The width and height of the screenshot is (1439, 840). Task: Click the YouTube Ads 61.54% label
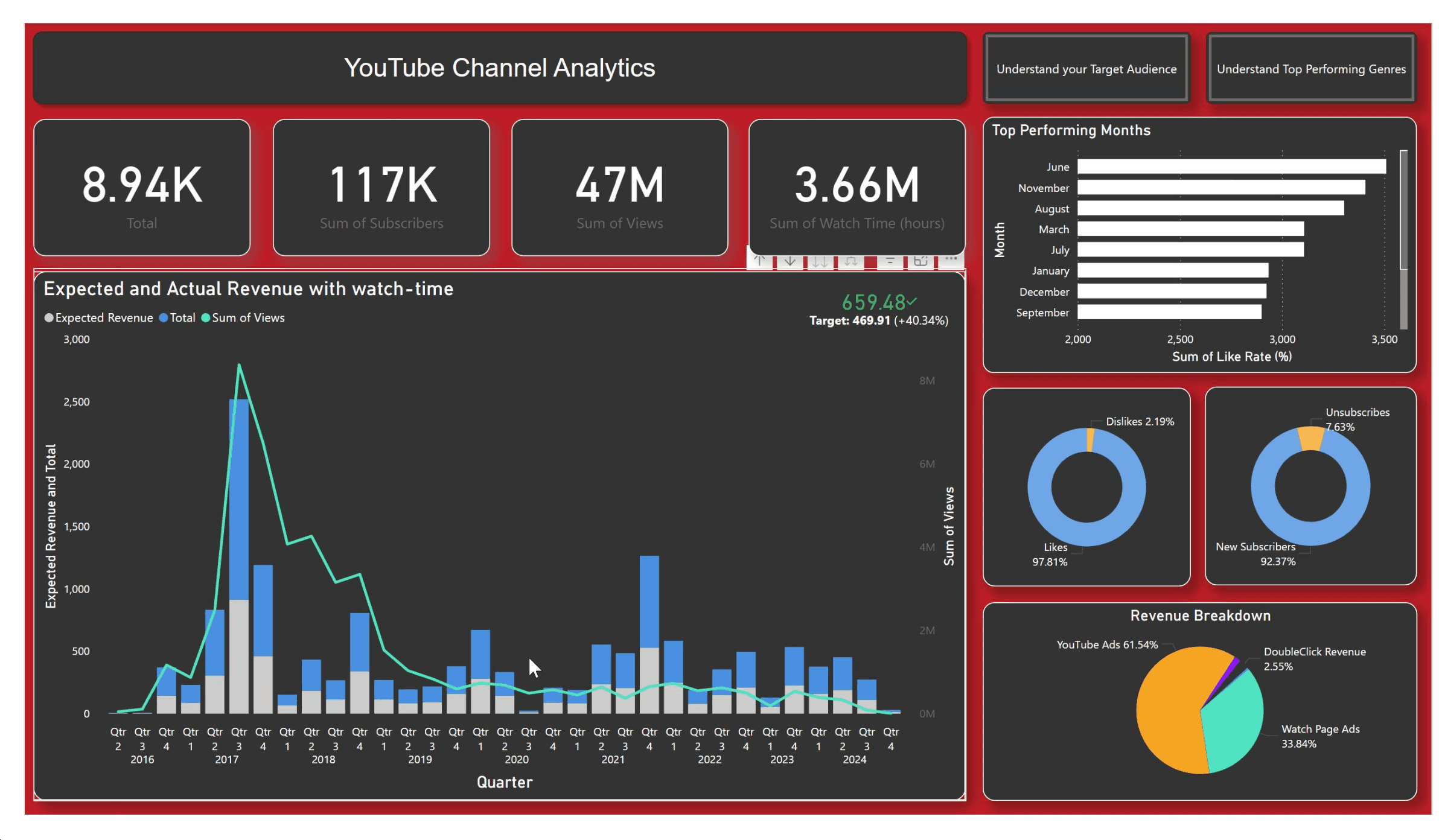1107,644
